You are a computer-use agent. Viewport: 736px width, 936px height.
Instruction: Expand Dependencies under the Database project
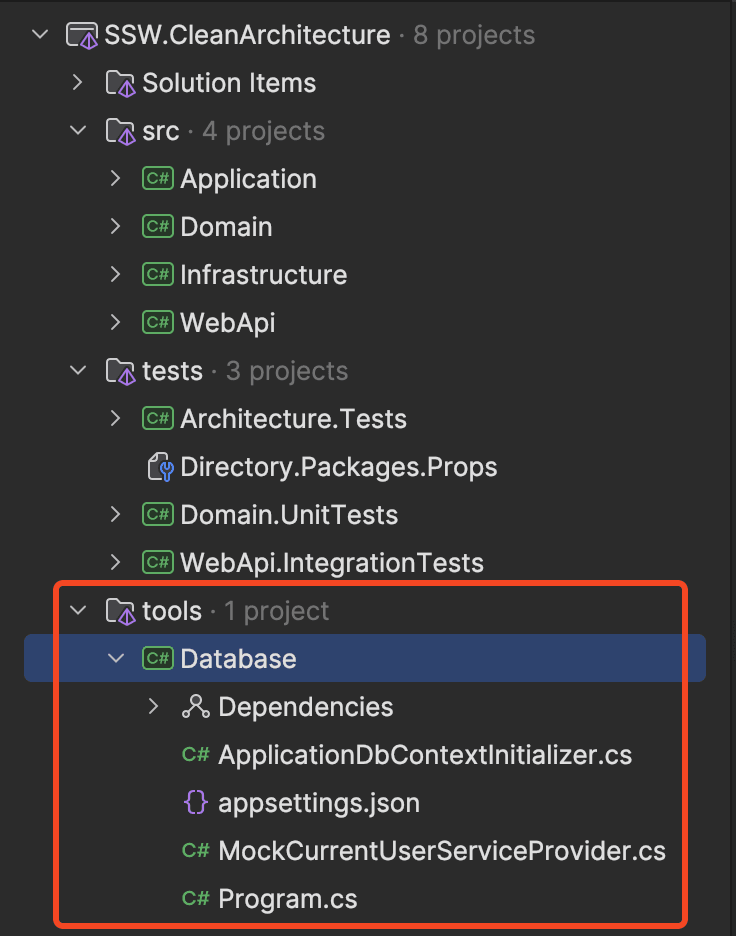point(153,706)
